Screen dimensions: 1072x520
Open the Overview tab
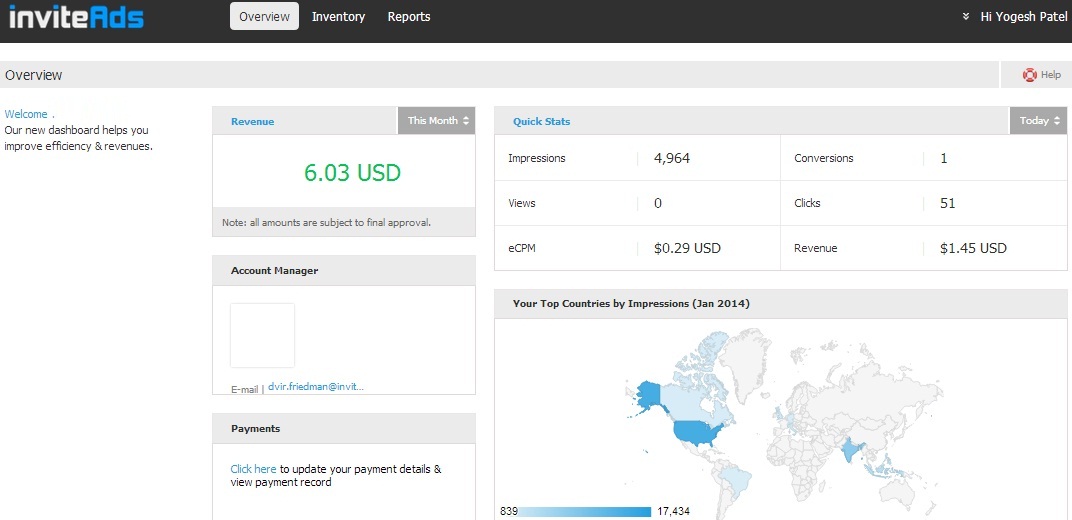(x=264, y=17)
